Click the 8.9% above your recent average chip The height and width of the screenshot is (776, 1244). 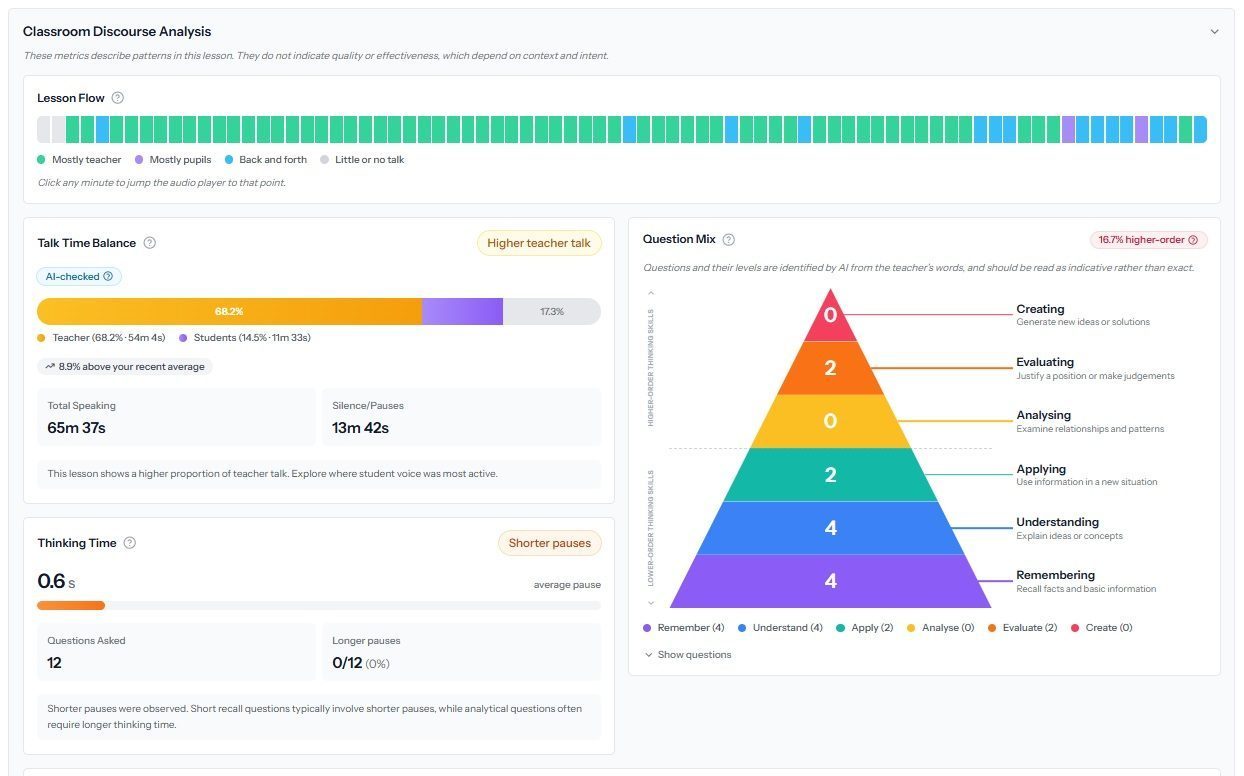125,367
